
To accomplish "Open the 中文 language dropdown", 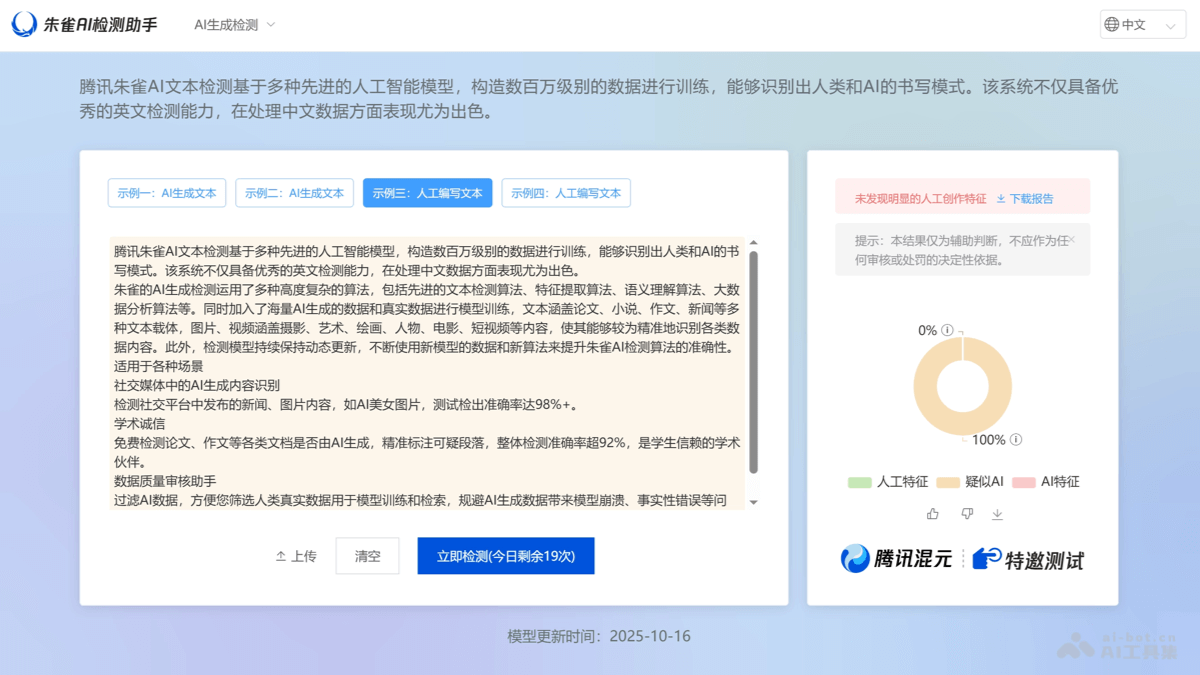I will point(1141,23).
